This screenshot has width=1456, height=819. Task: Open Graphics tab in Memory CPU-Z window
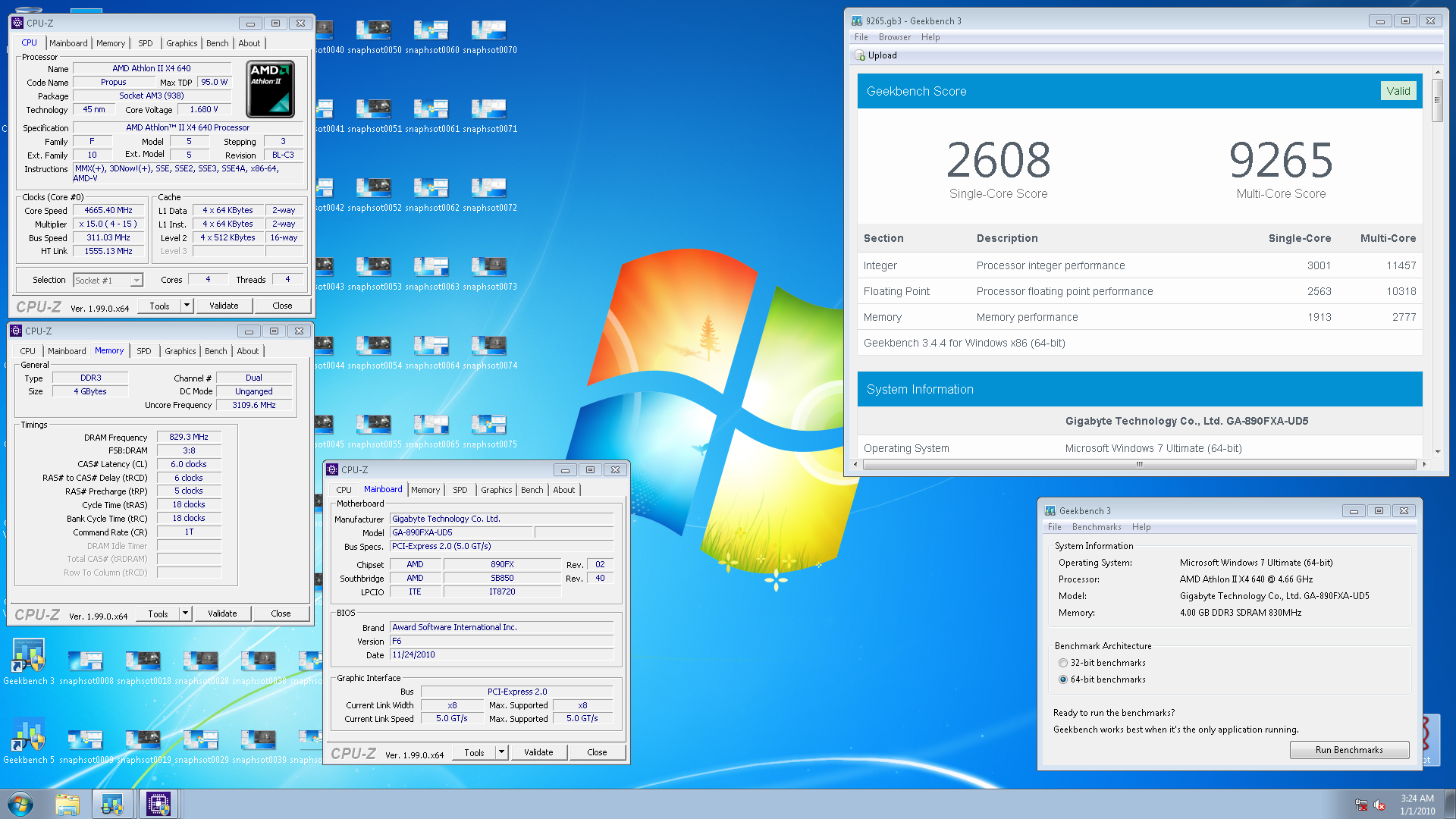(180, 351)
